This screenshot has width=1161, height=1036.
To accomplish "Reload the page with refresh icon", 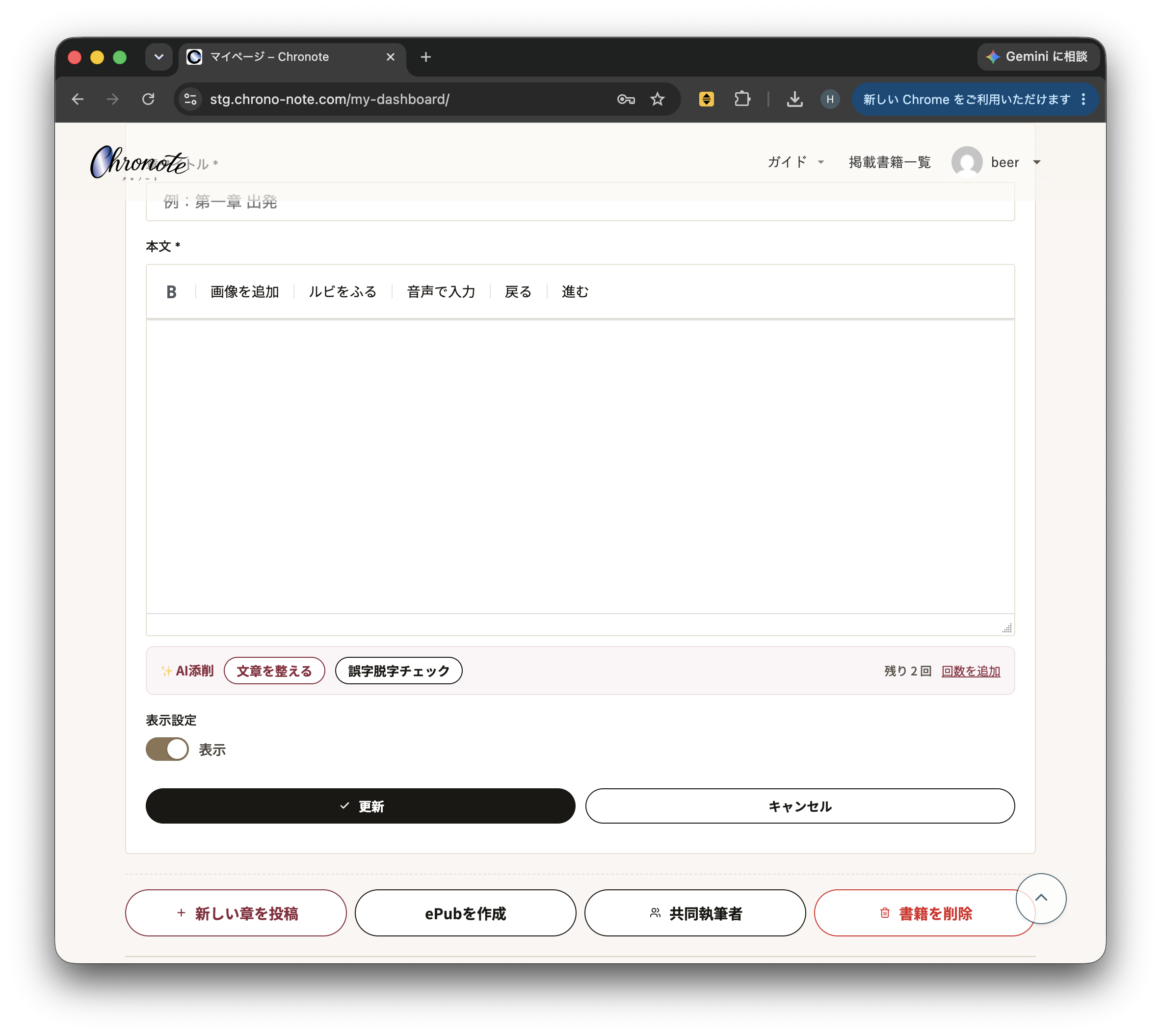I will coord(149,99).
